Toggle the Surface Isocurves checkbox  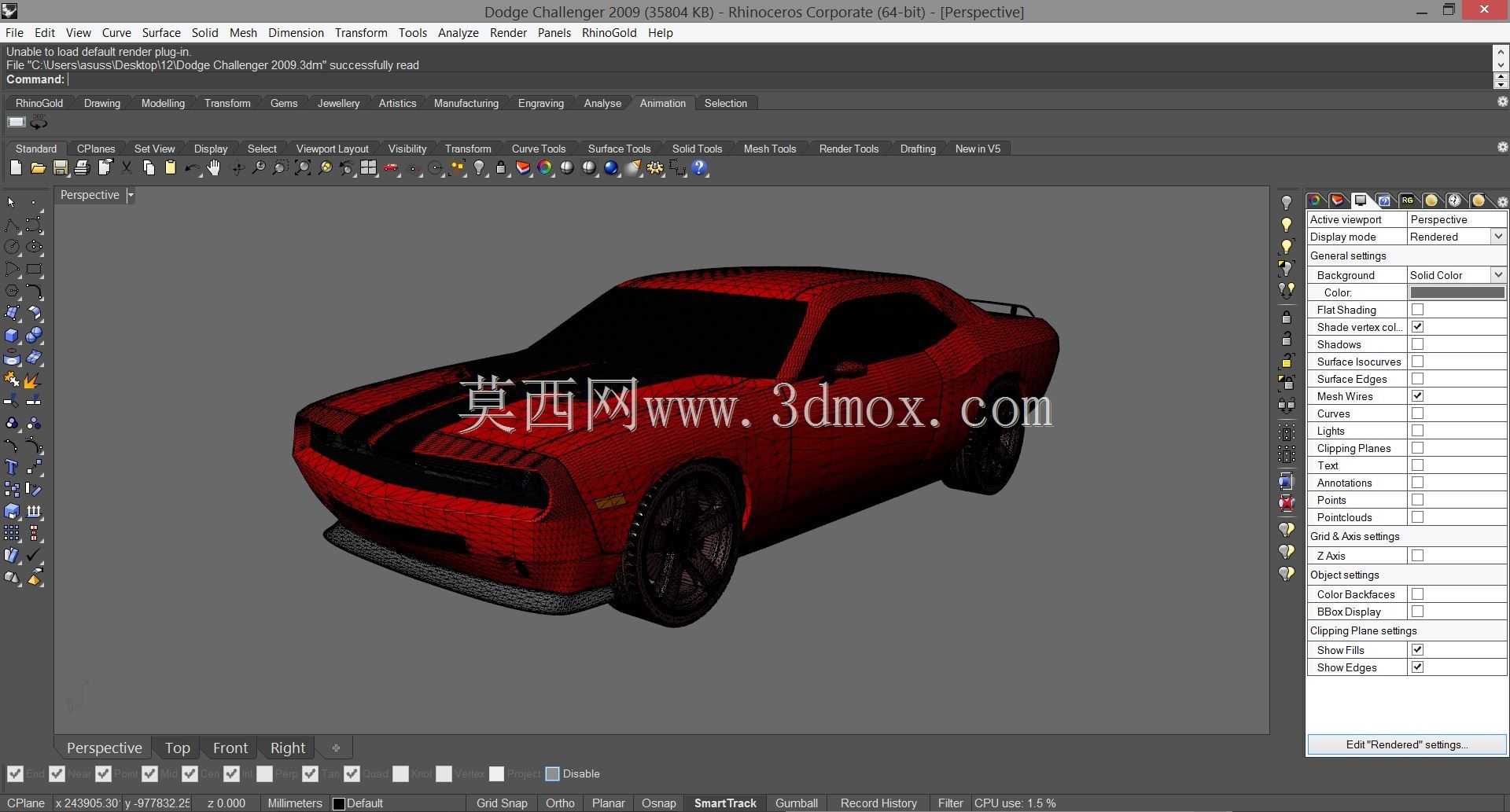pyautogui.click(x=1417, y=362)
